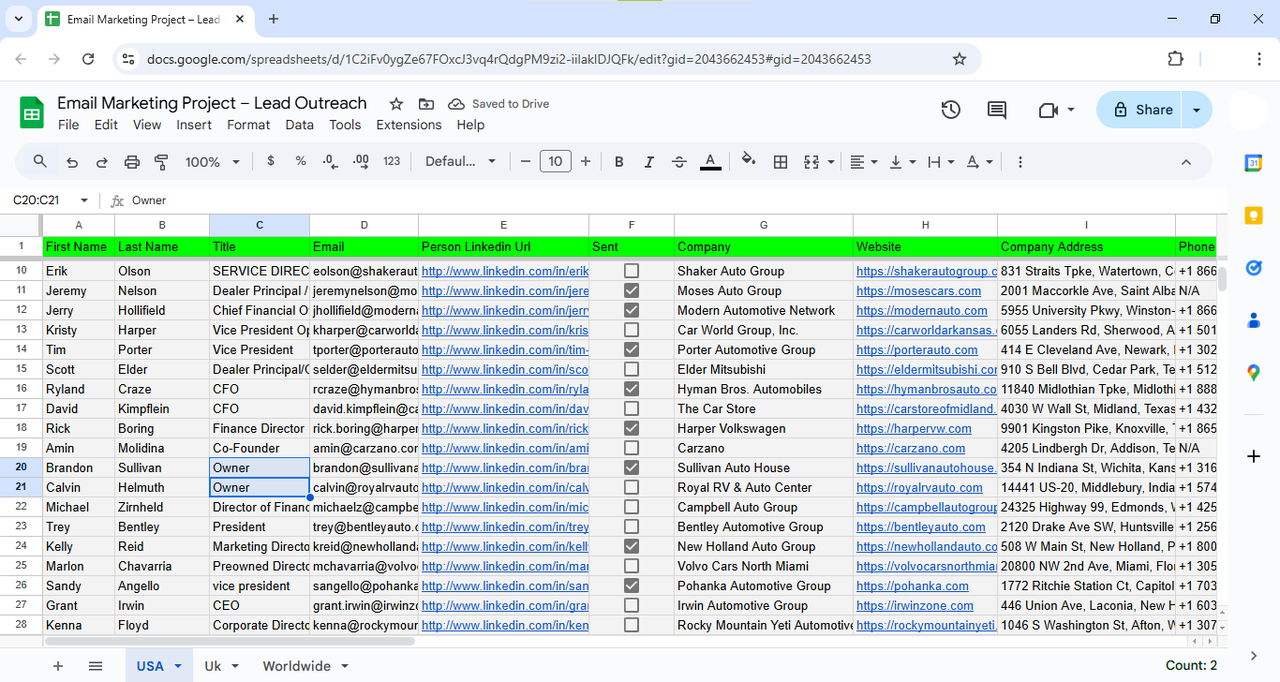Viewport: 1280px width, 682px height.
Task: Select the Paint format tool
Action: [x=161, y=161]
